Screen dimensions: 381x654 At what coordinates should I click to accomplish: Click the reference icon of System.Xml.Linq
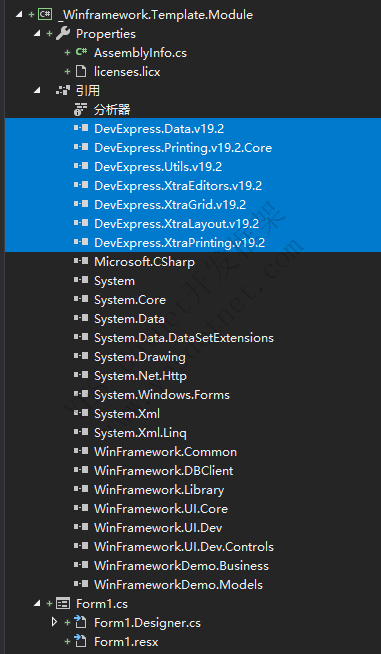coord(81,432)
